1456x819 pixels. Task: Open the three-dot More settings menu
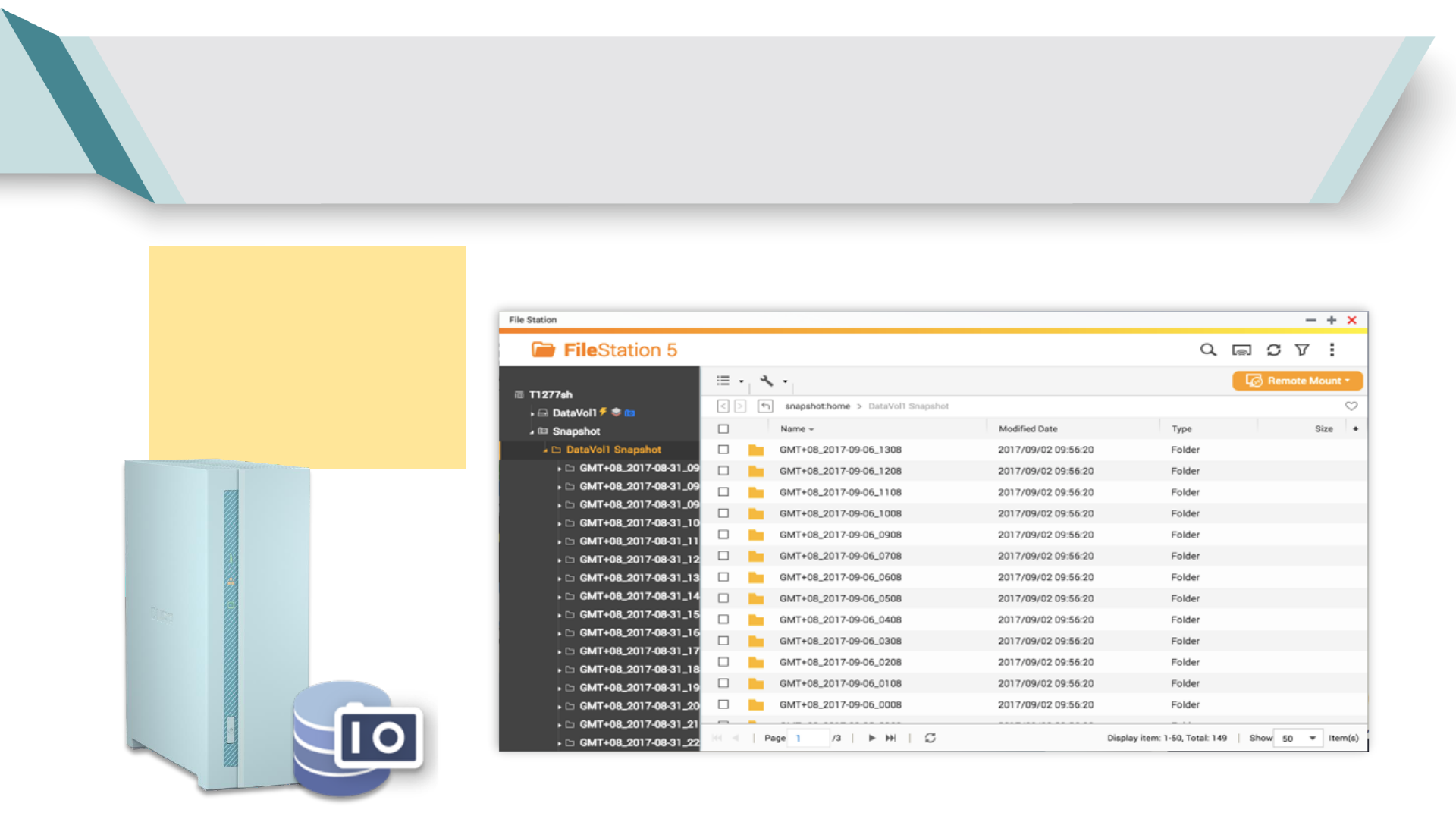click(1332, 350)
